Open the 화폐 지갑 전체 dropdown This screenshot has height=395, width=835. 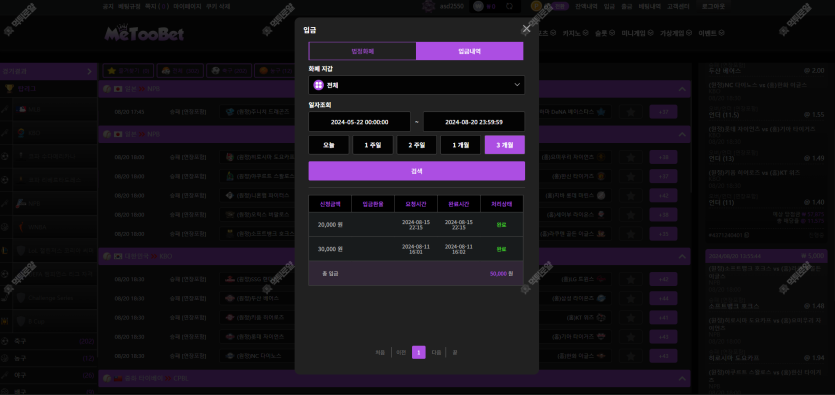(416, 85)
